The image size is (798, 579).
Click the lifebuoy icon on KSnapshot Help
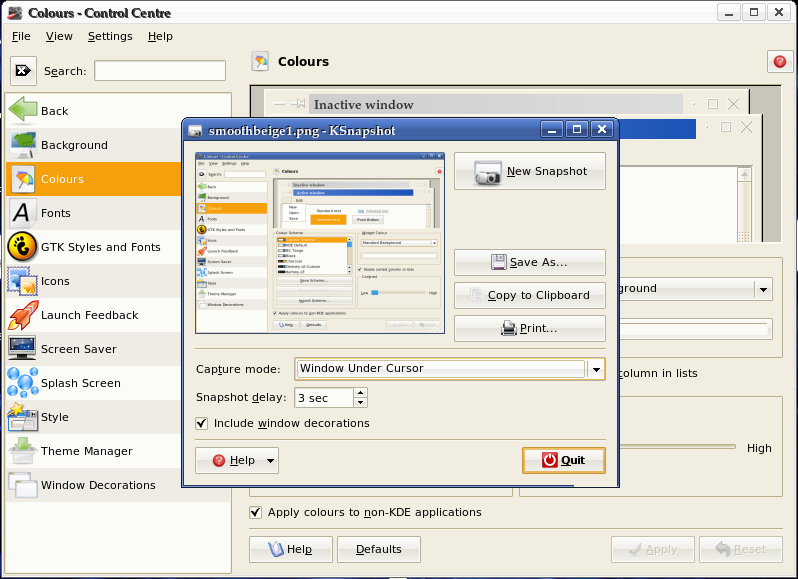click(219, 460)
